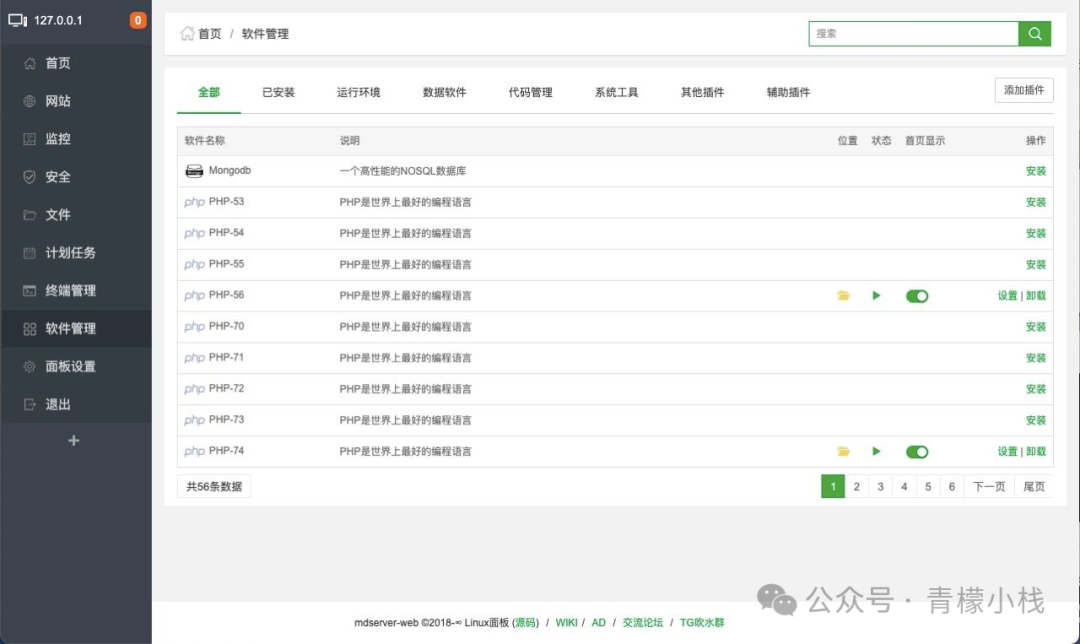Click the monitoring icon for 监控
Viewport: 1080px width, 644px height.
point(30,139)
